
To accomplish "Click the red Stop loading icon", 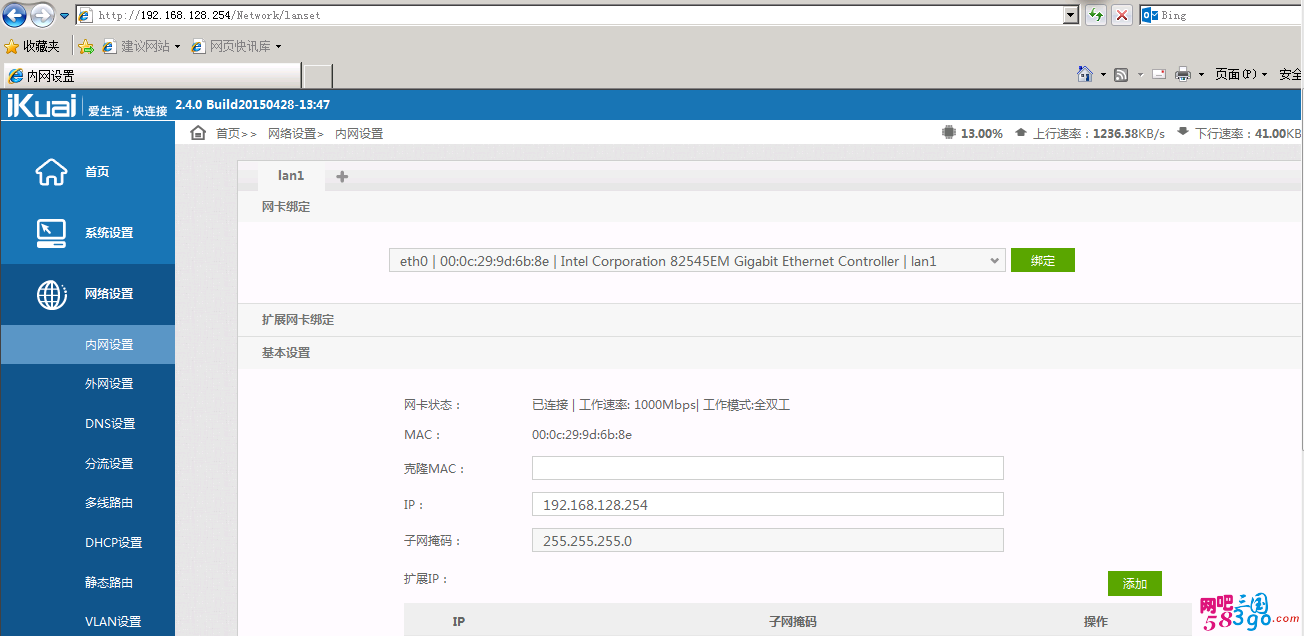I will (x=1123, y=15).
